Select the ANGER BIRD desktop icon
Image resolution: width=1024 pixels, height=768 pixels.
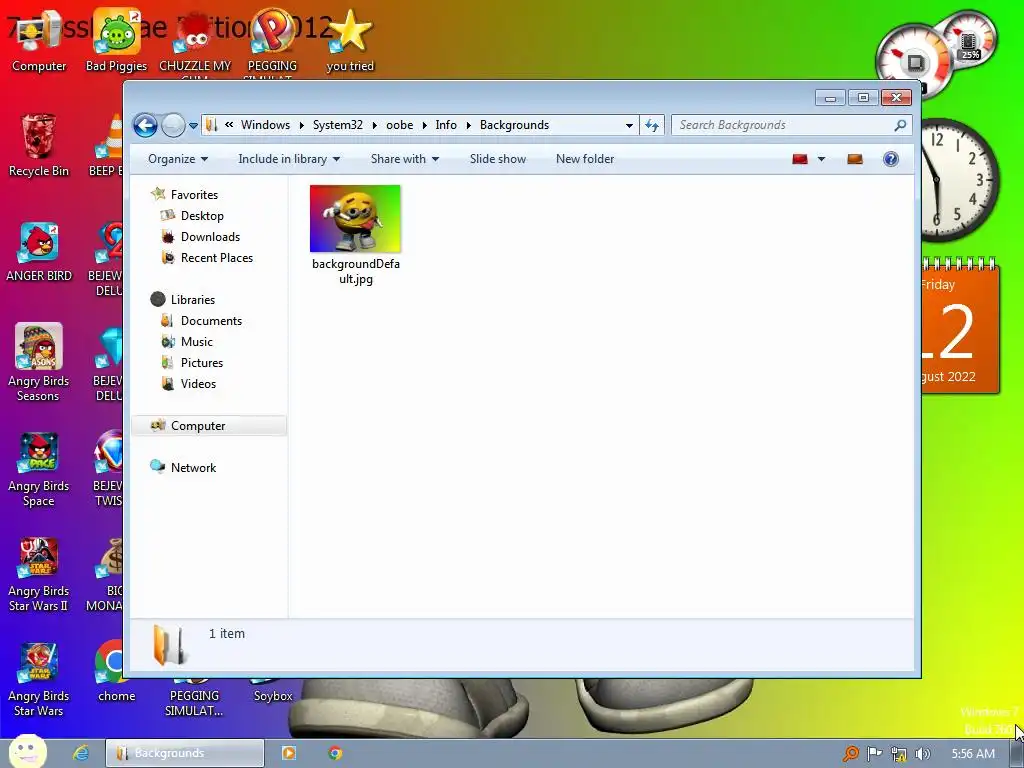pyautogui.click(x=39, y=251)
